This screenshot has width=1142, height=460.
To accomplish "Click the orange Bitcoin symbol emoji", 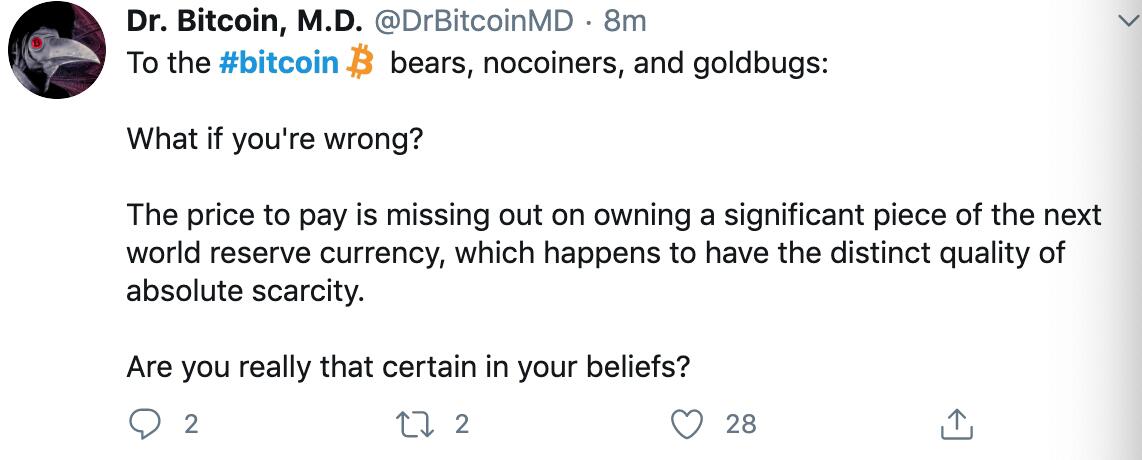I will click(359, 64).
